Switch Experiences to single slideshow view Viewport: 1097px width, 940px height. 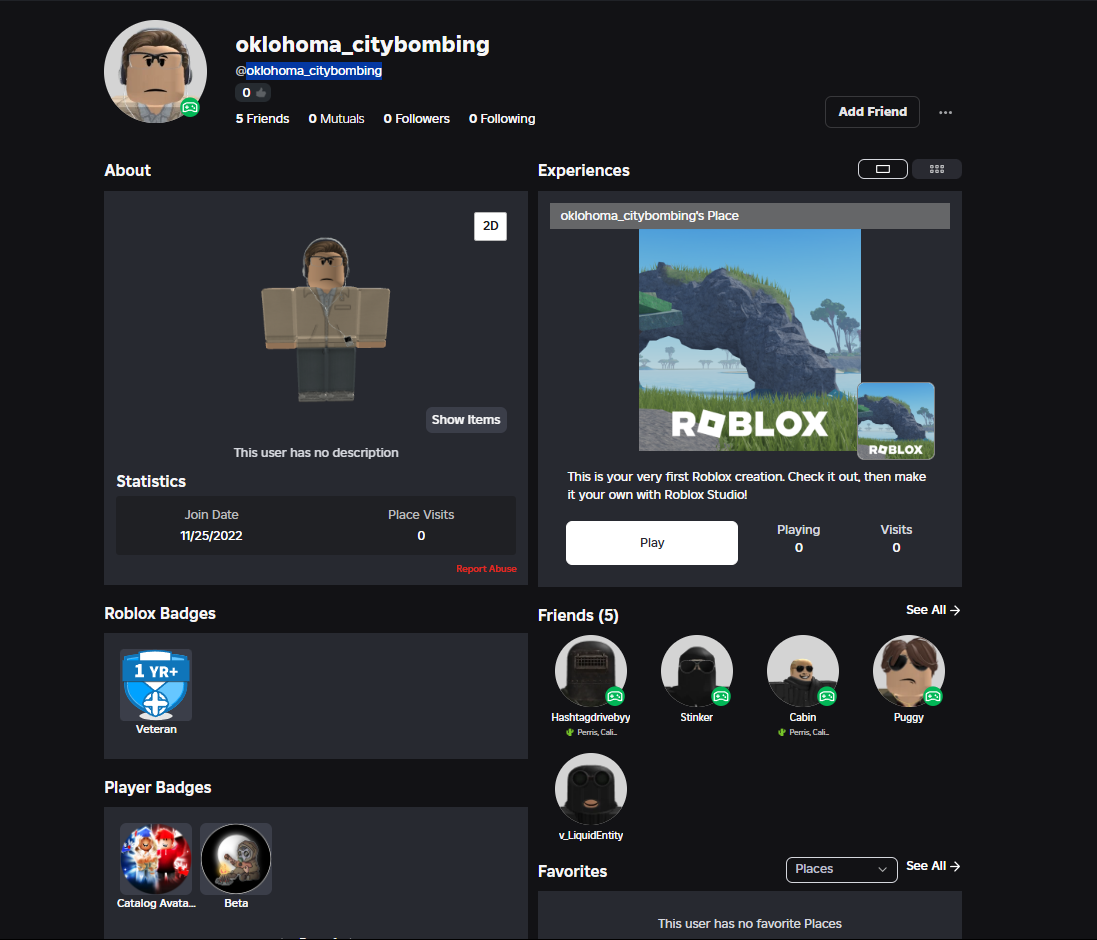[883, 169]
